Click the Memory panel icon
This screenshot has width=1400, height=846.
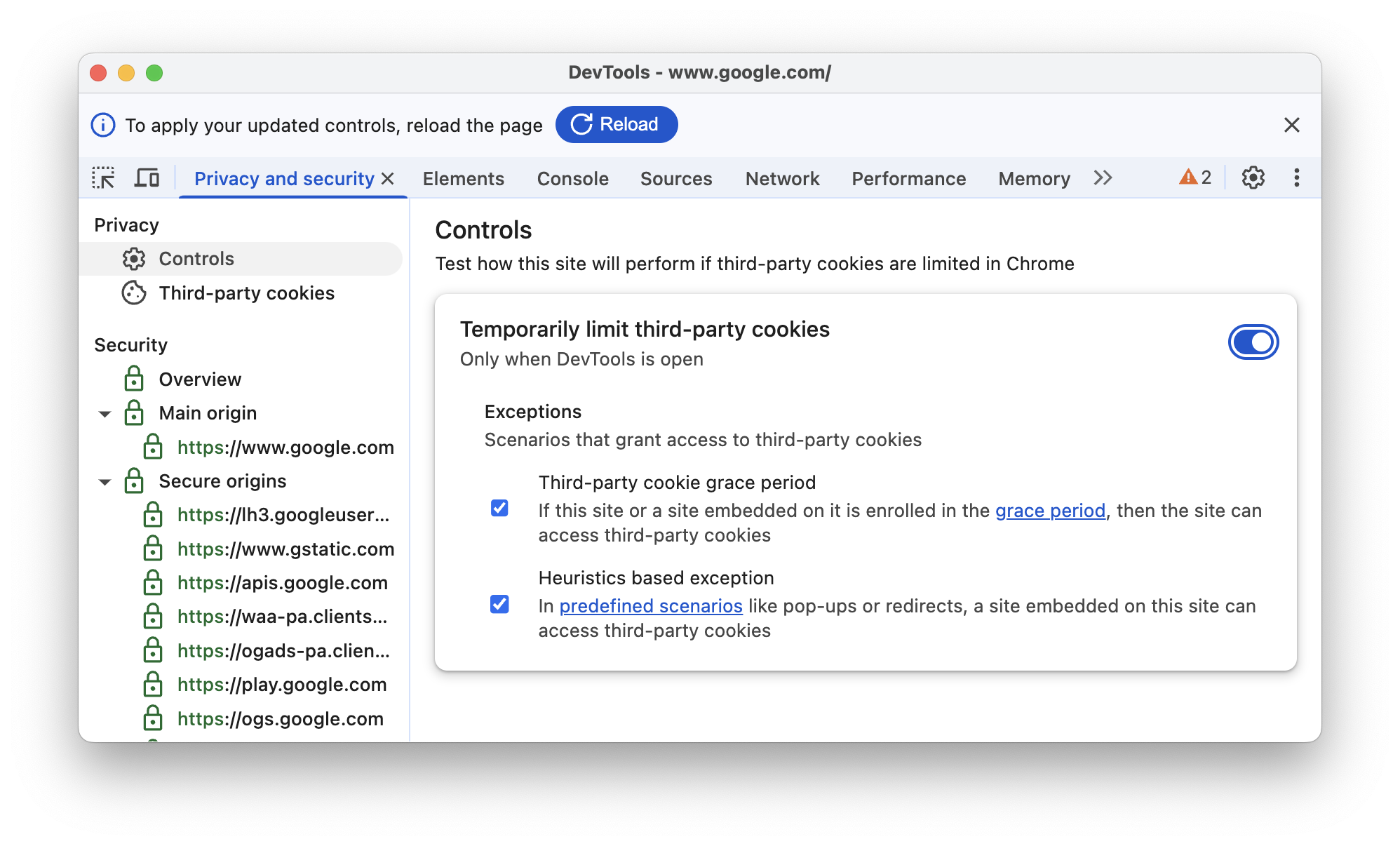click(x=1035, y=178)
